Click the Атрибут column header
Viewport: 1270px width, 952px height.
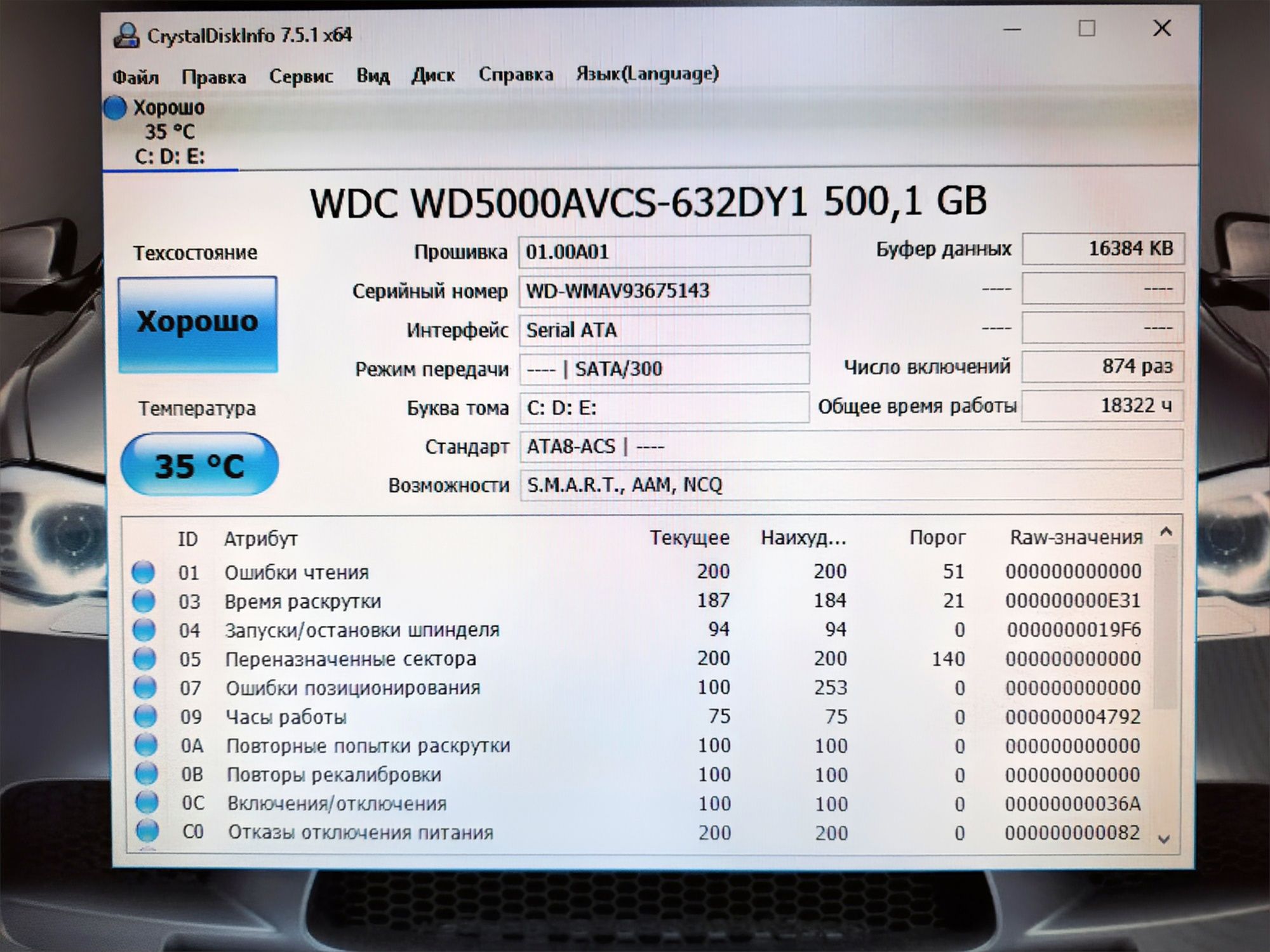coord(260,539)
